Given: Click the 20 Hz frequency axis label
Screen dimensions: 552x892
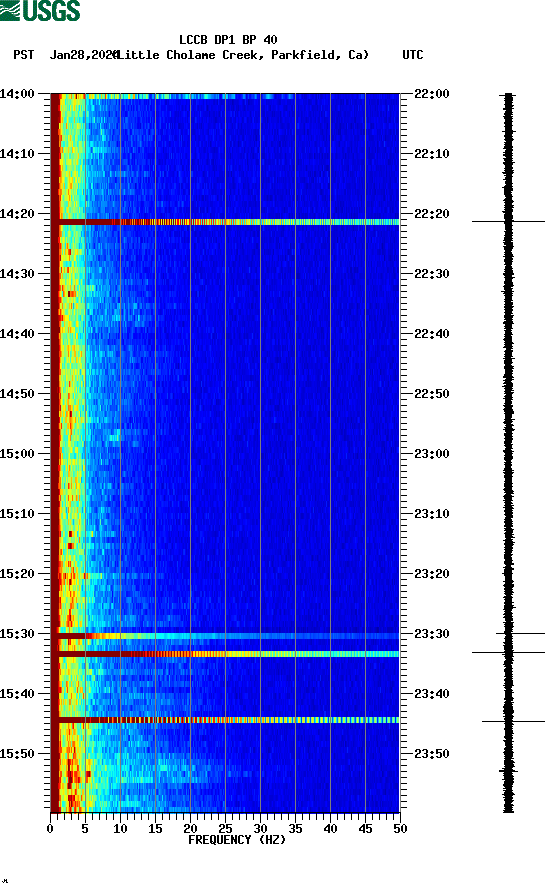Looking at the screenshot, I should click(190, 829).
